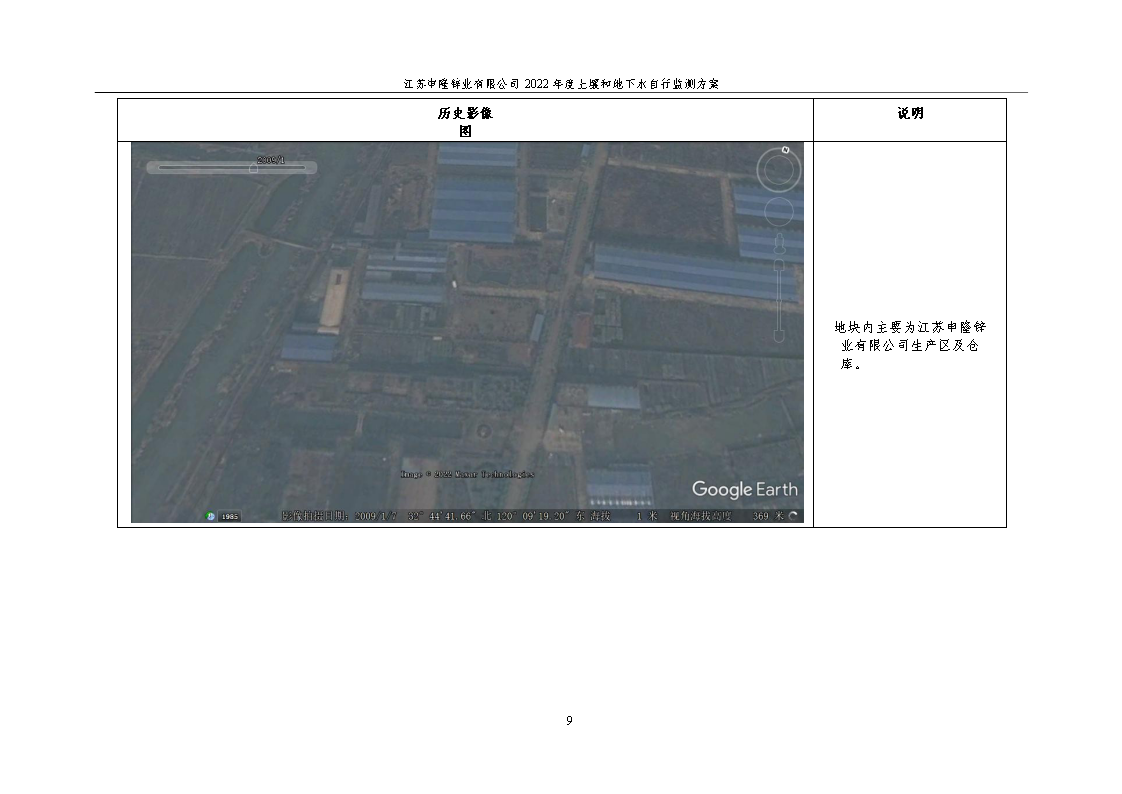Click the 1985 earliest imagery year button

(x=230, y=516)
